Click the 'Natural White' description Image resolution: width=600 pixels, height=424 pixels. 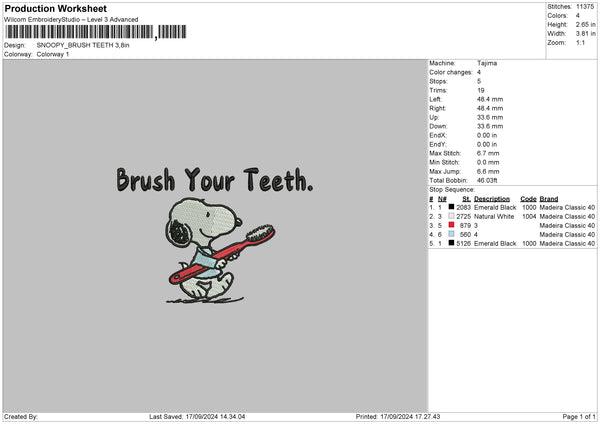click(x=494, y=217)
